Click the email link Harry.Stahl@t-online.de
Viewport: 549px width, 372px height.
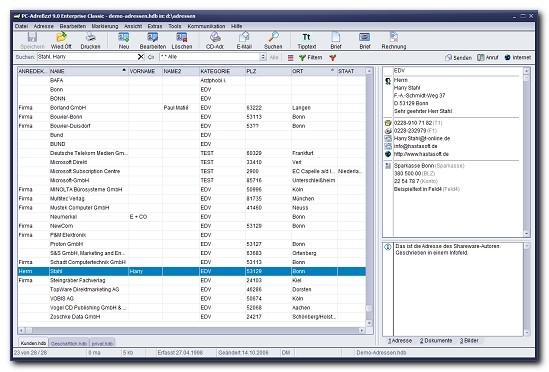click(422, 138)
